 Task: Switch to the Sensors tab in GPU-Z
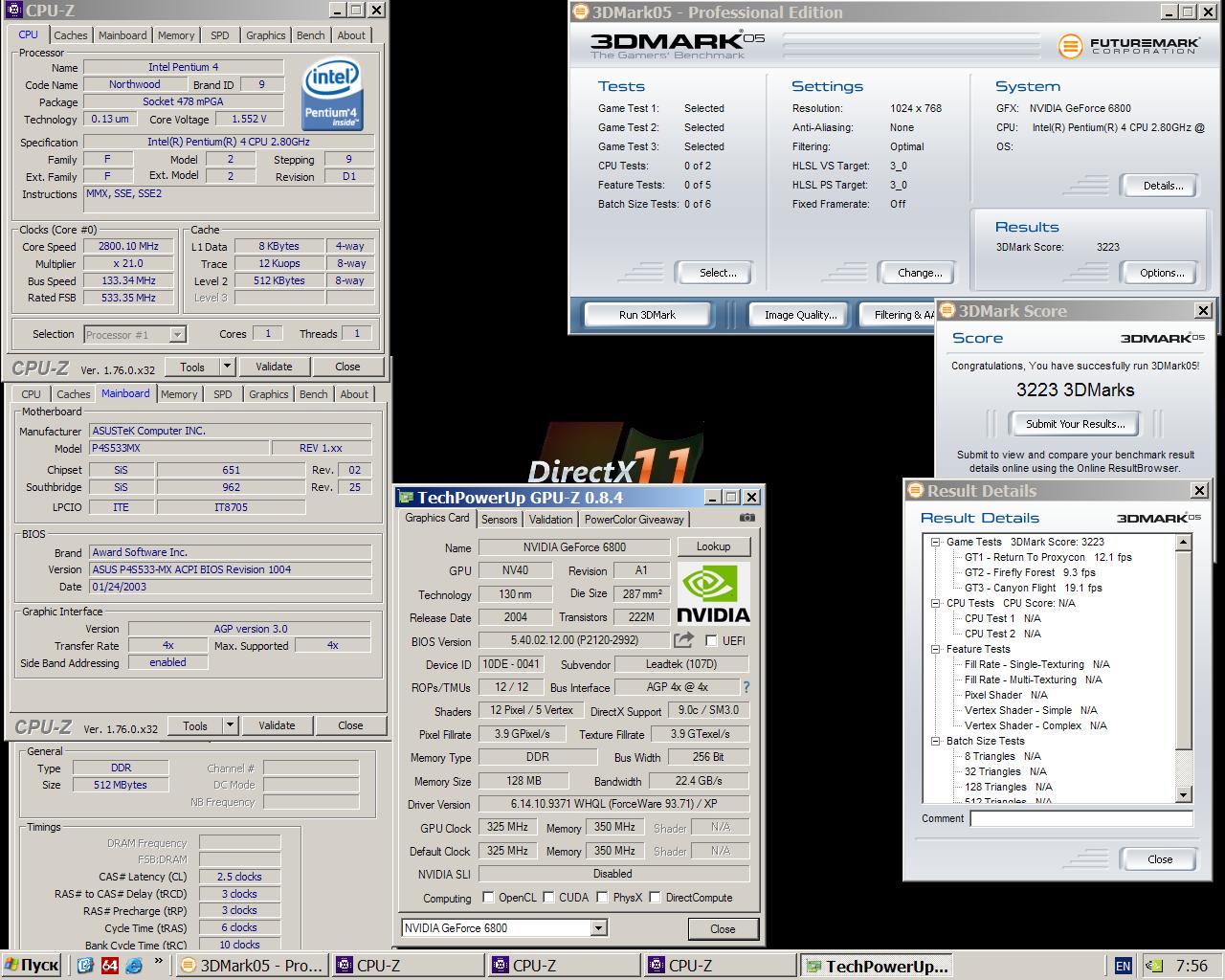[499, 520]
